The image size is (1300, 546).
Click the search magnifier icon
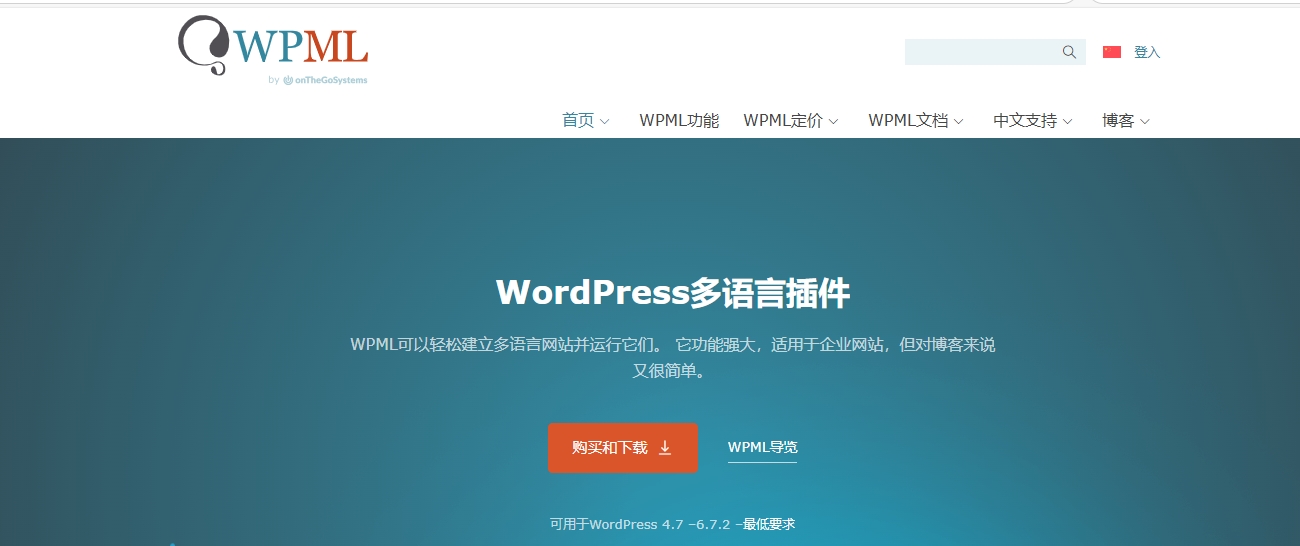pyautogui.click(x=1069, y=52)
